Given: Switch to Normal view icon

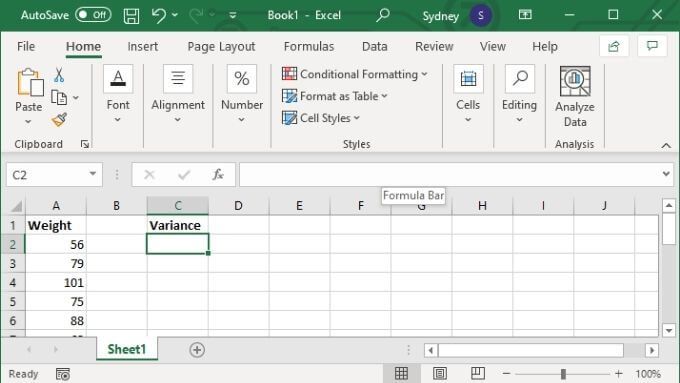Looking at the screenshot, I should tap(401, 373).
